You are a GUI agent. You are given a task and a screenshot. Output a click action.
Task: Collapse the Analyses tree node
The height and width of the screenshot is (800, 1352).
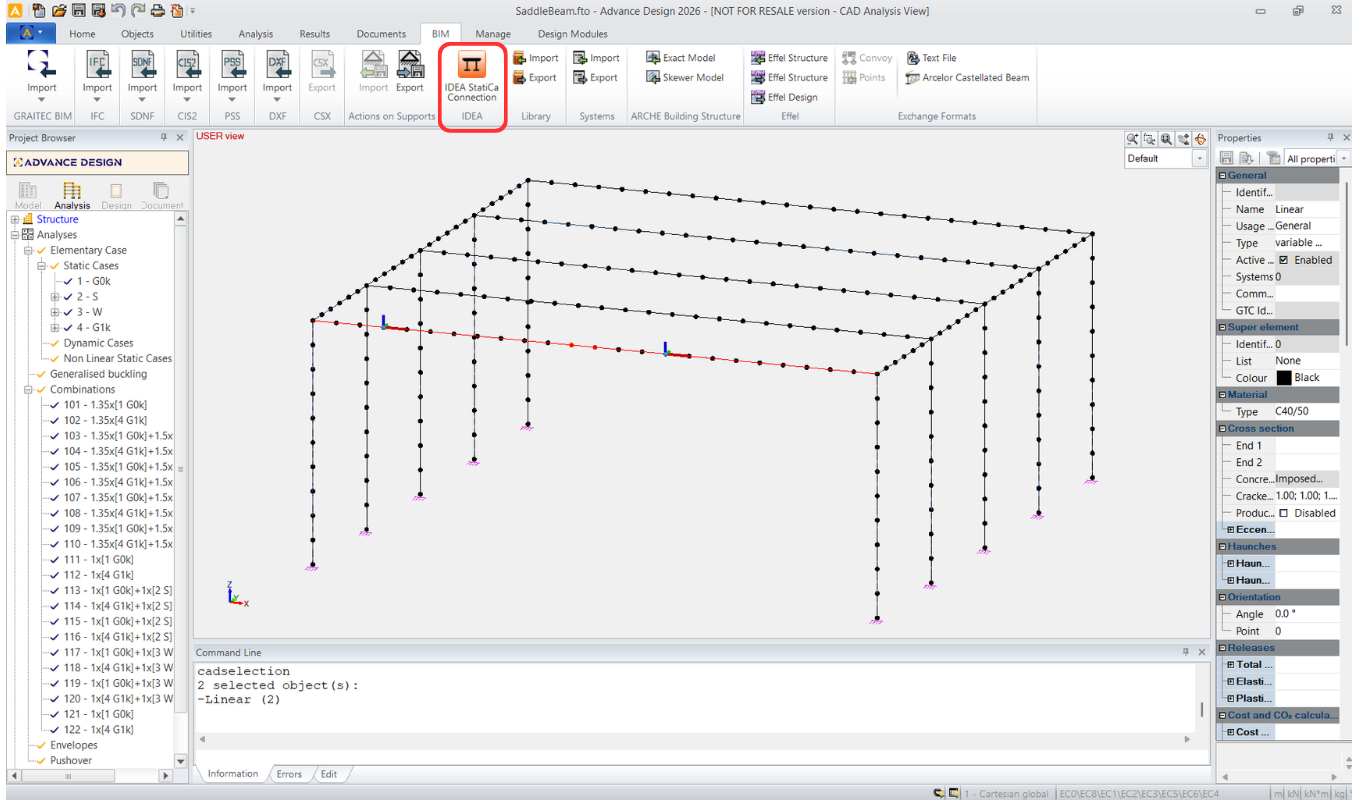(x=15, y=235)
